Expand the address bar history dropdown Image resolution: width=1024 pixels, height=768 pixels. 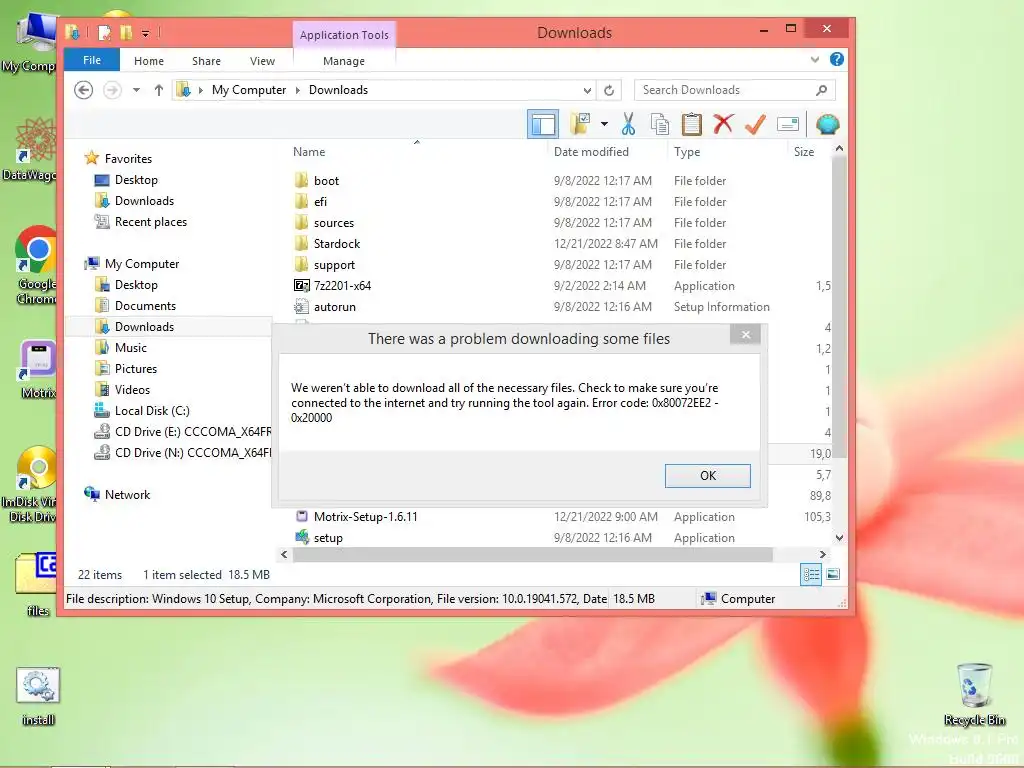click(x=587, y=91)
